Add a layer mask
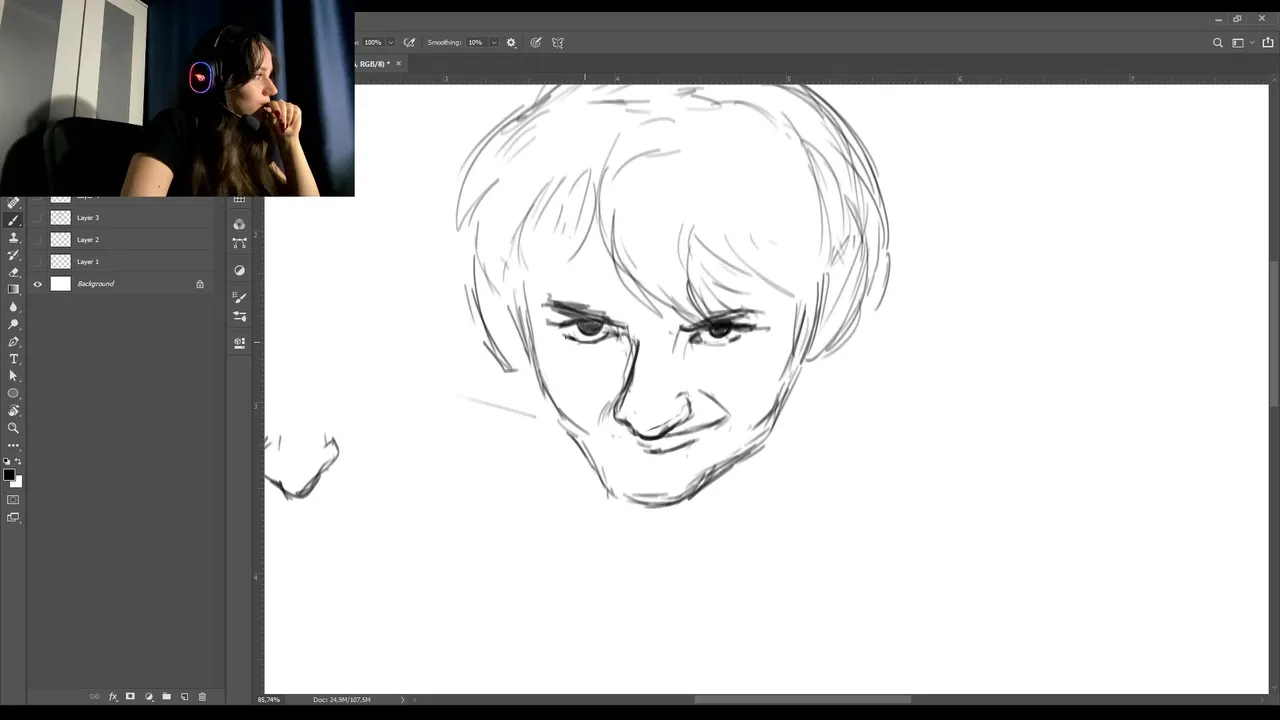This screenshot has height=720, width=1280. point(130,696)
